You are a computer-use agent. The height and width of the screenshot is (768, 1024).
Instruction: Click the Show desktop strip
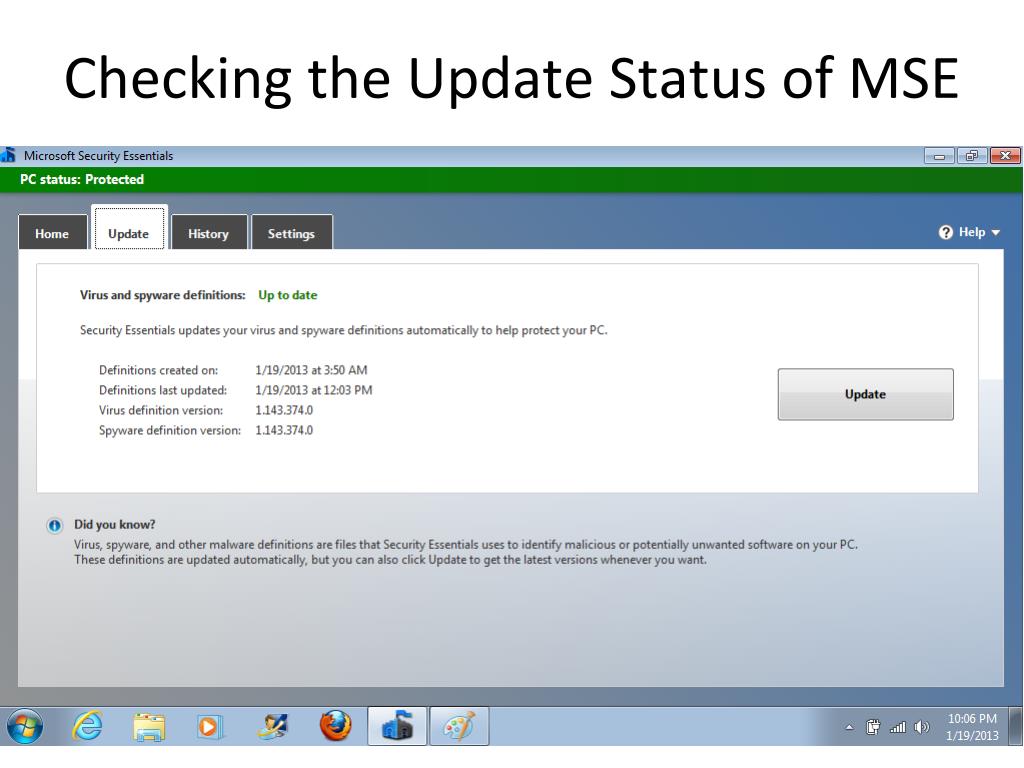pos(1016,726)
